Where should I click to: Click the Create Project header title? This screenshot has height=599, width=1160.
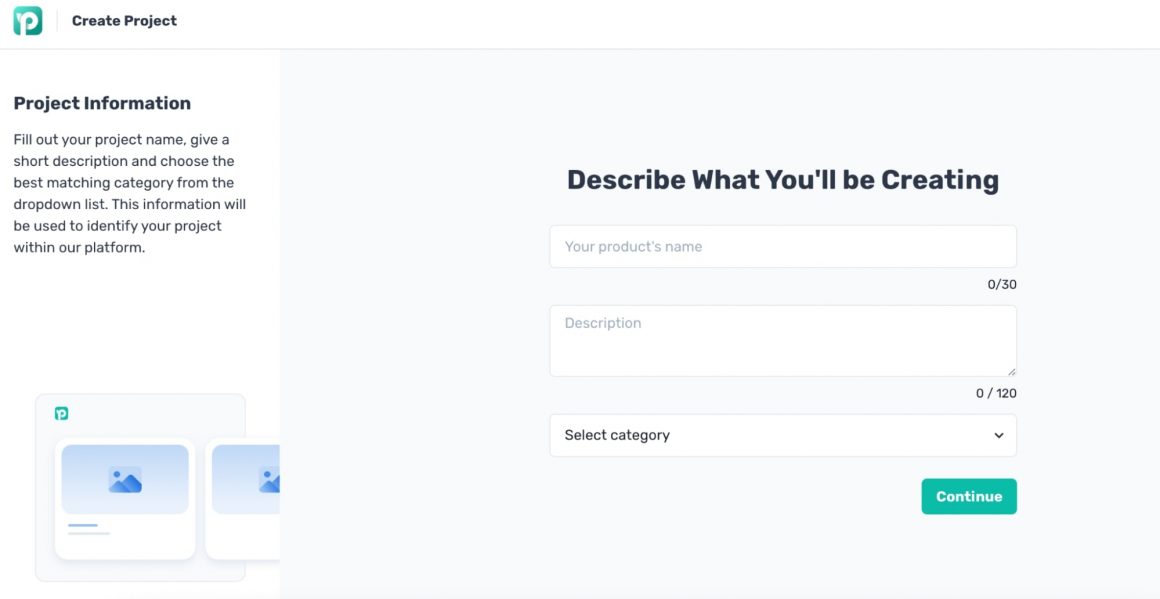click(x=122, y=20)
